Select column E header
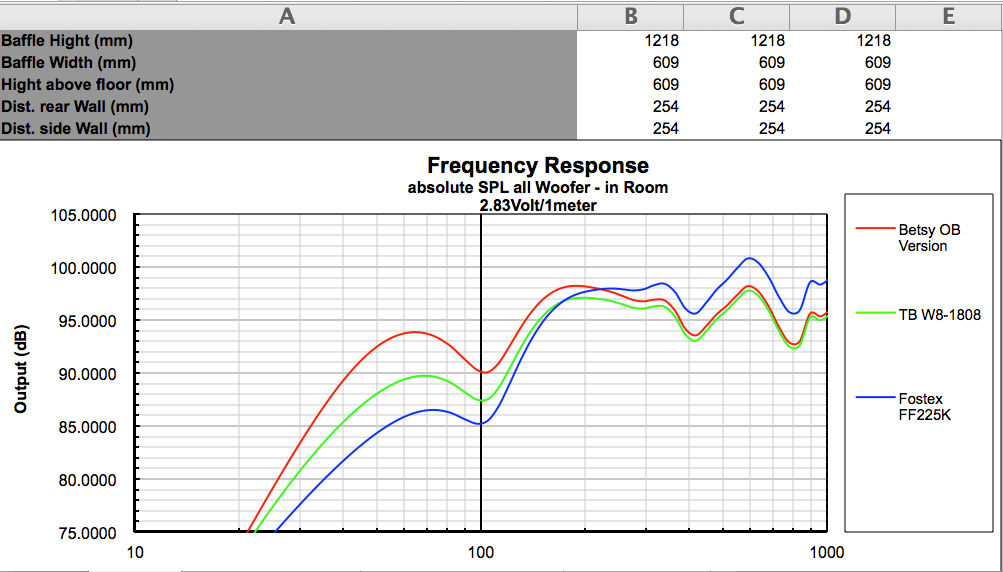The height and width of the screenshot is (572, 1003). [949, 16]
